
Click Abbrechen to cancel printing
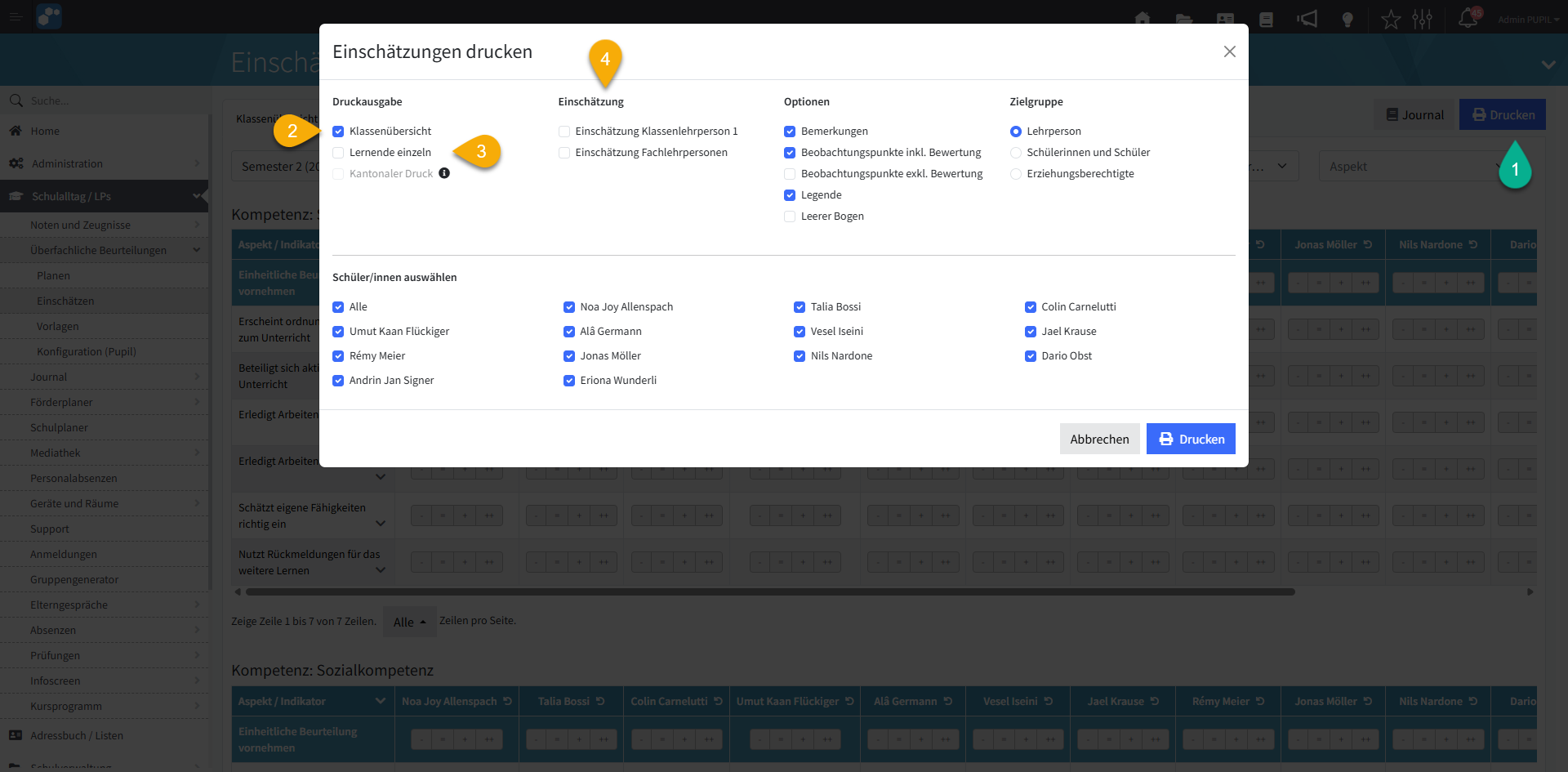(1099, 439)
